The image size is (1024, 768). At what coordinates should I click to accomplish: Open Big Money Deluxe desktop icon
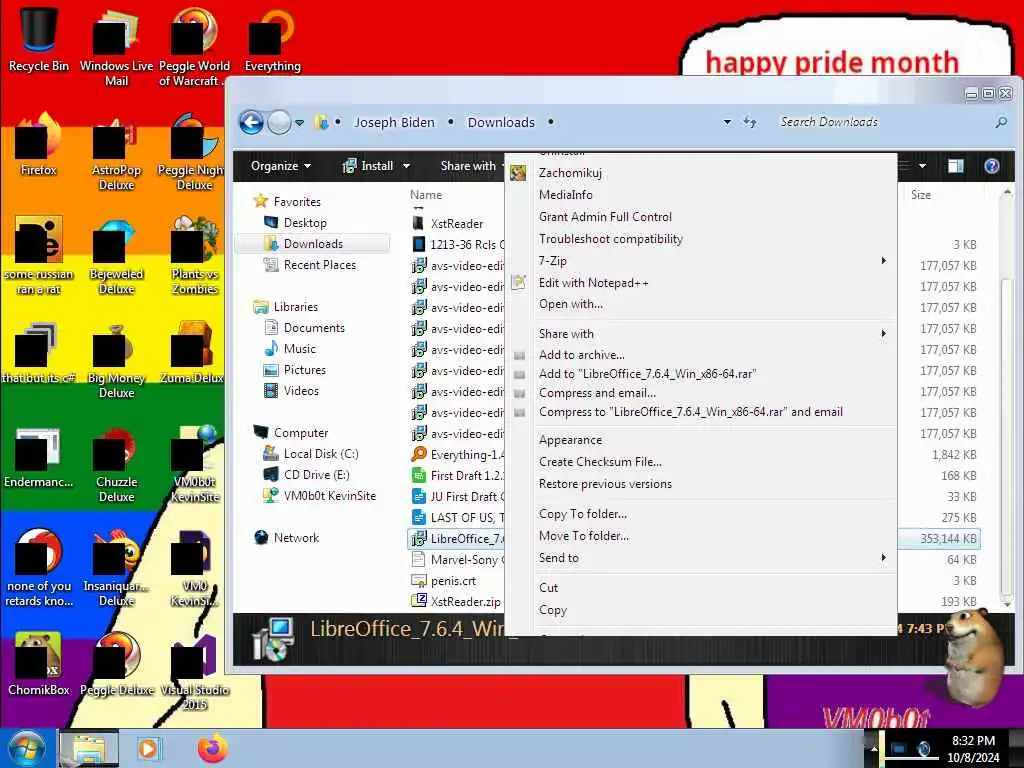point(116,360)
